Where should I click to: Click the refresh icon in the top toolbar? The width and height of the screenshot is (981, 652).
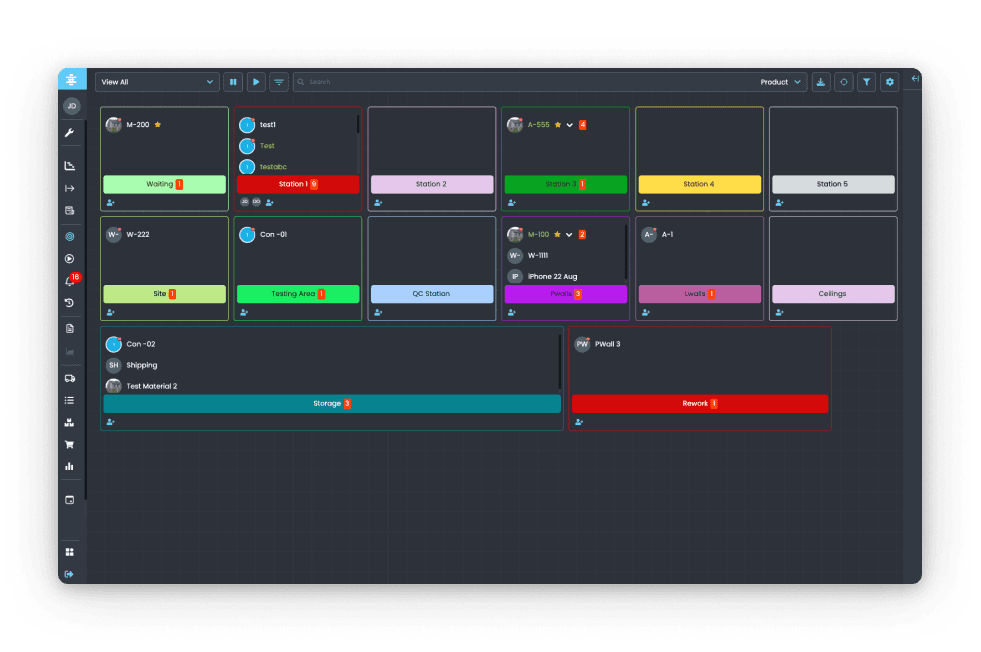[844, 82]
